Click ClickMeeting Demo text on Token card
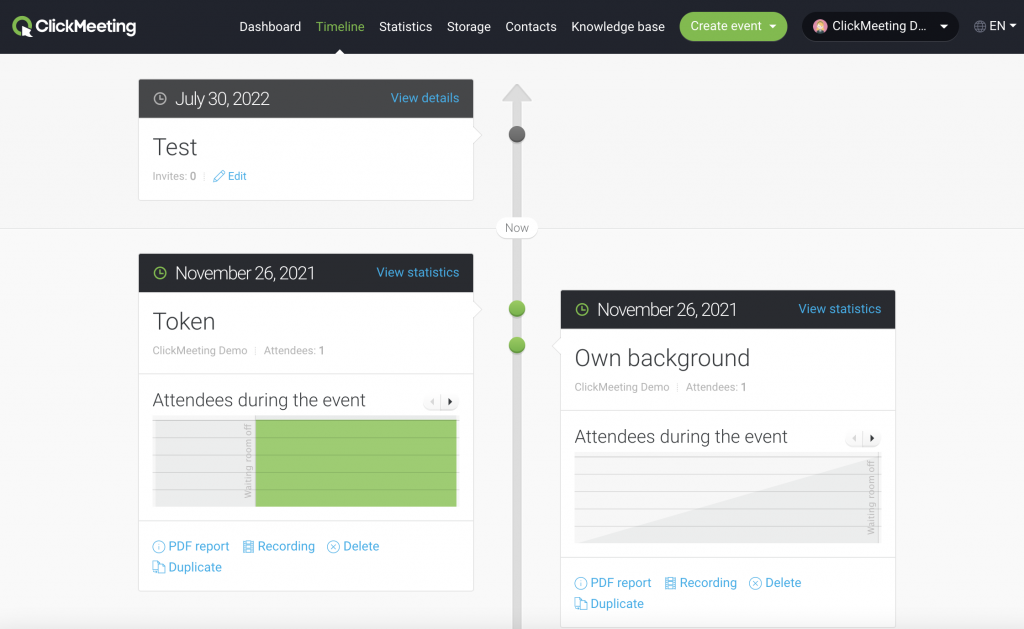 pos(200,351)
